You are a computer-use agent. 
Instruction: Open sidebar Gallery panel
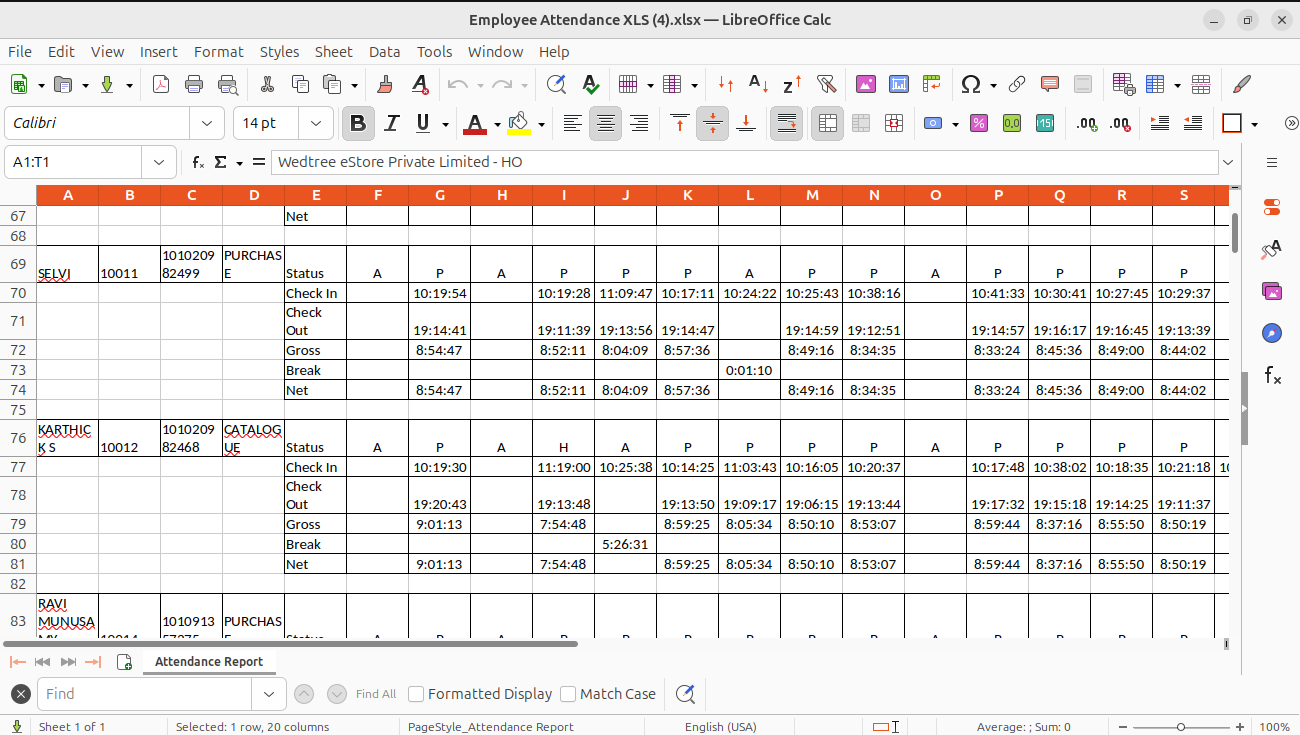[x=1272, y=291]
